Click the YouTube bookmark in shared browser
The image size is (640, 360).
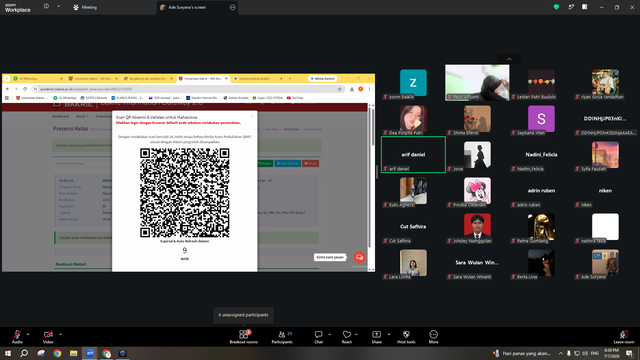tap(295, 98)
